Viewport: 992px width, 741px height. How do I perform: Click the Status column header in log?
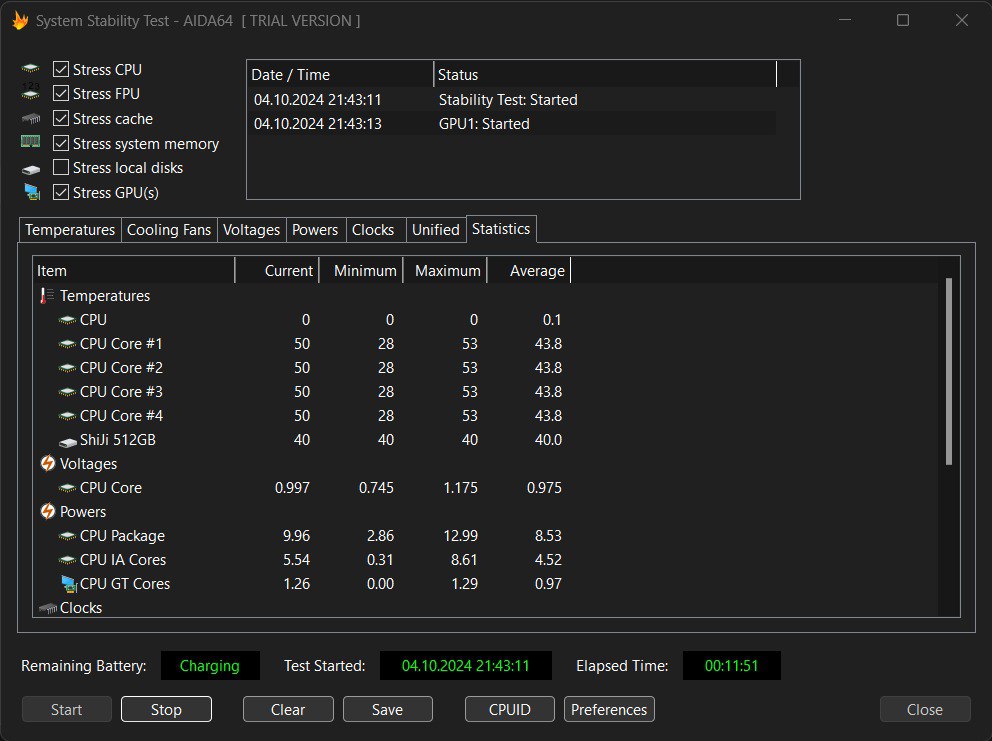605,75
